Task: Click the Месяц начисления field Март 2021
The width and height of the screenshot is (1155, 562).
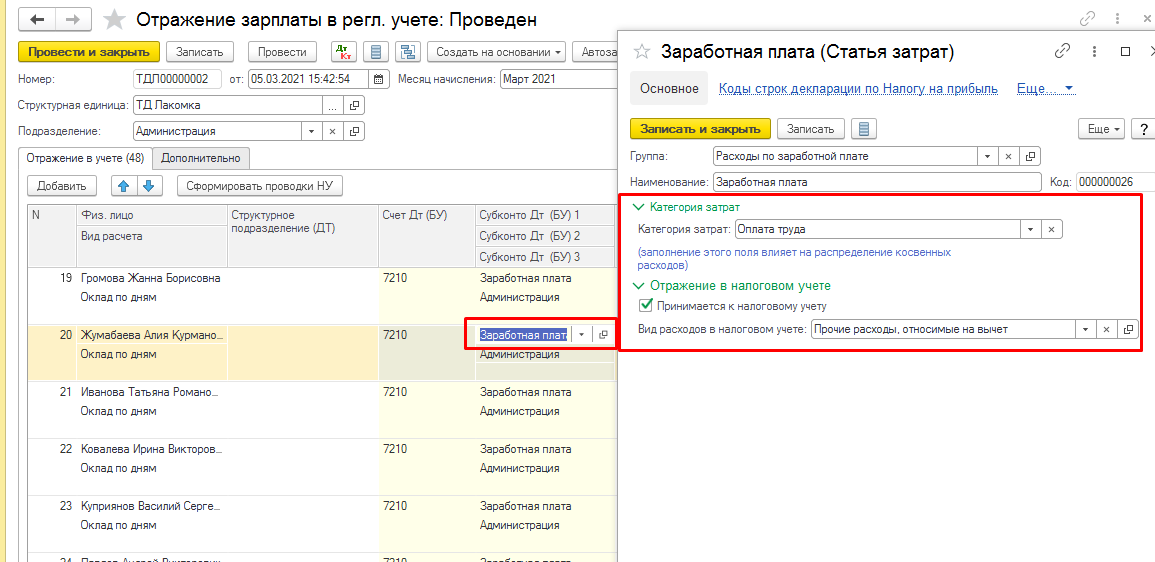Action: click(560, 79)
